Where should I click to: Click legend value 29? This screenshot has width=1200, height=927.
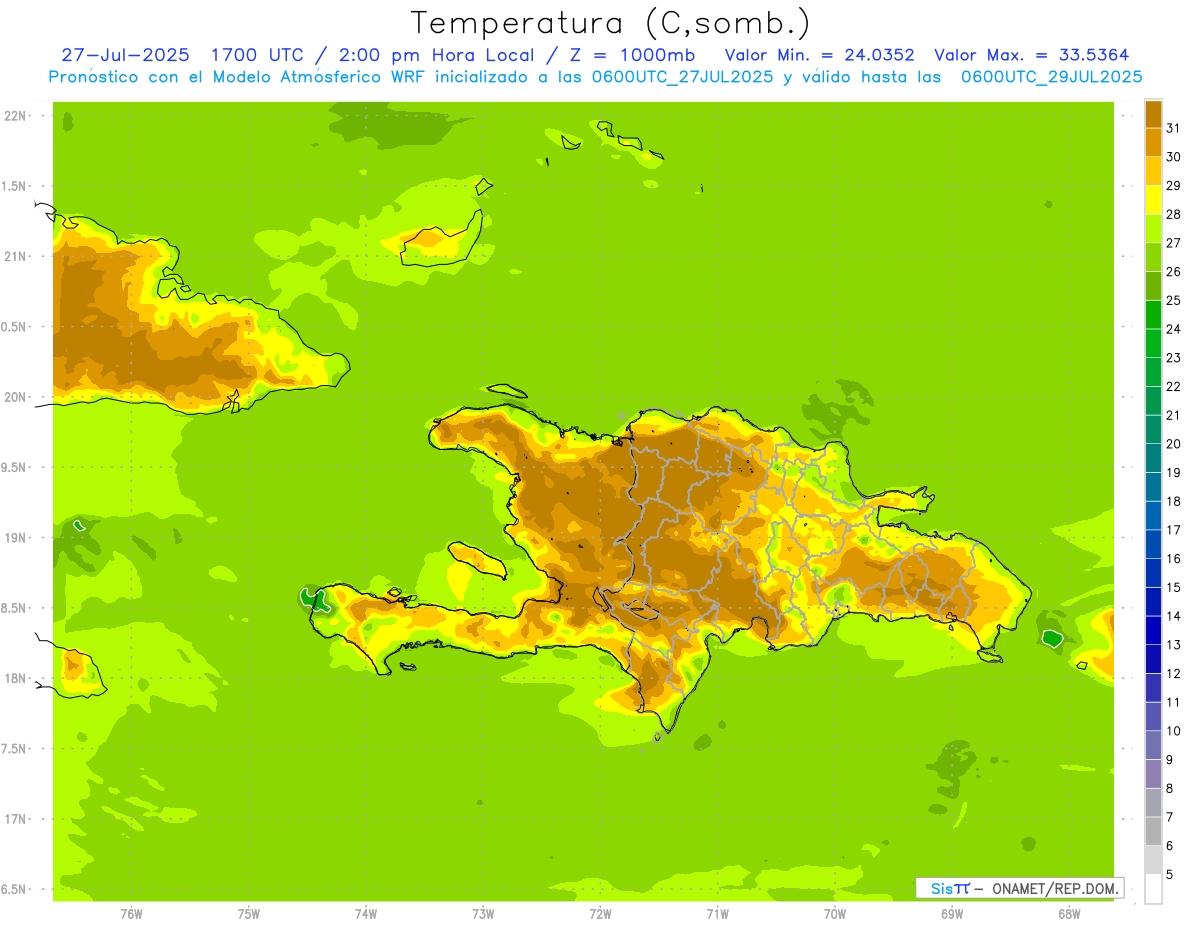point(1174,185)
